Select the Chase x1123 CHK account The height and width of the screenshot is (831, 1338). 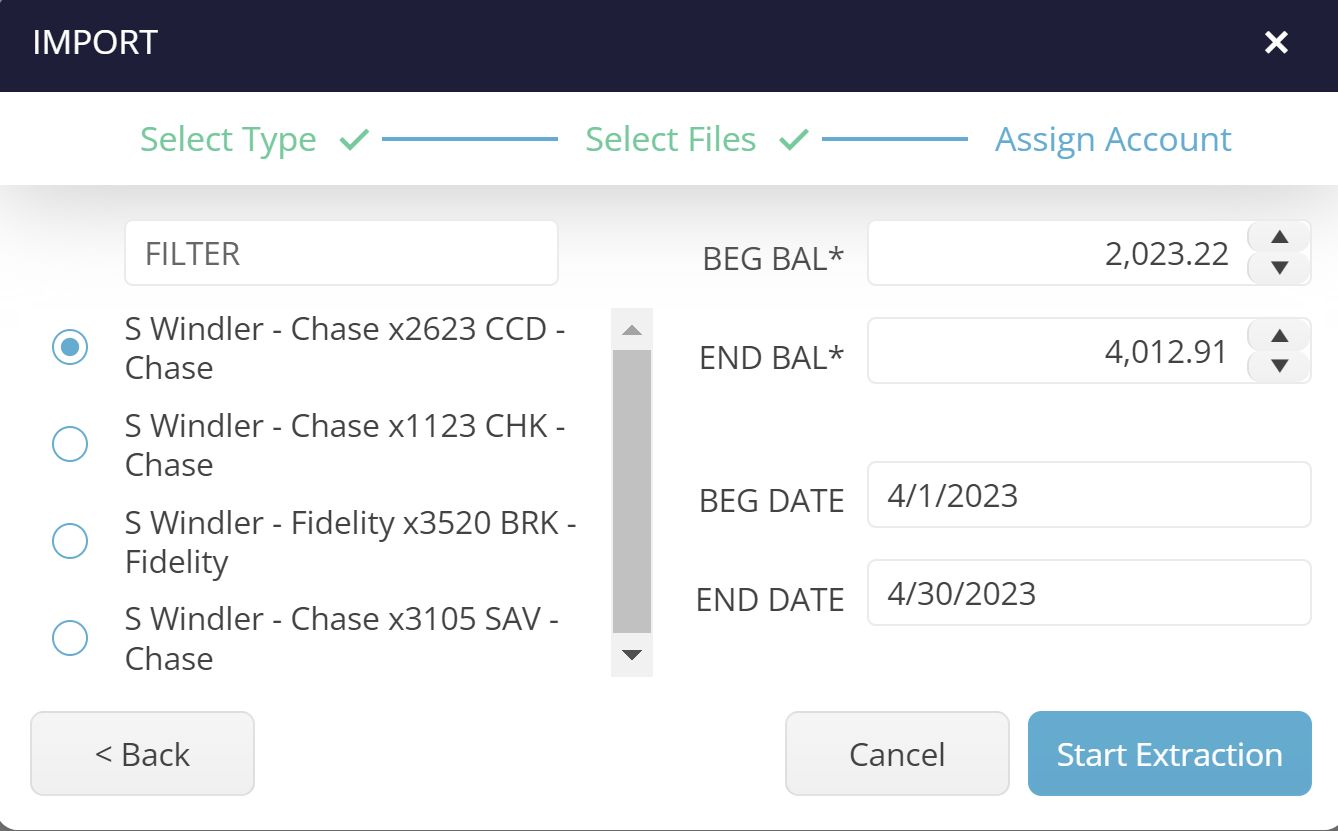tap(70, 444)
